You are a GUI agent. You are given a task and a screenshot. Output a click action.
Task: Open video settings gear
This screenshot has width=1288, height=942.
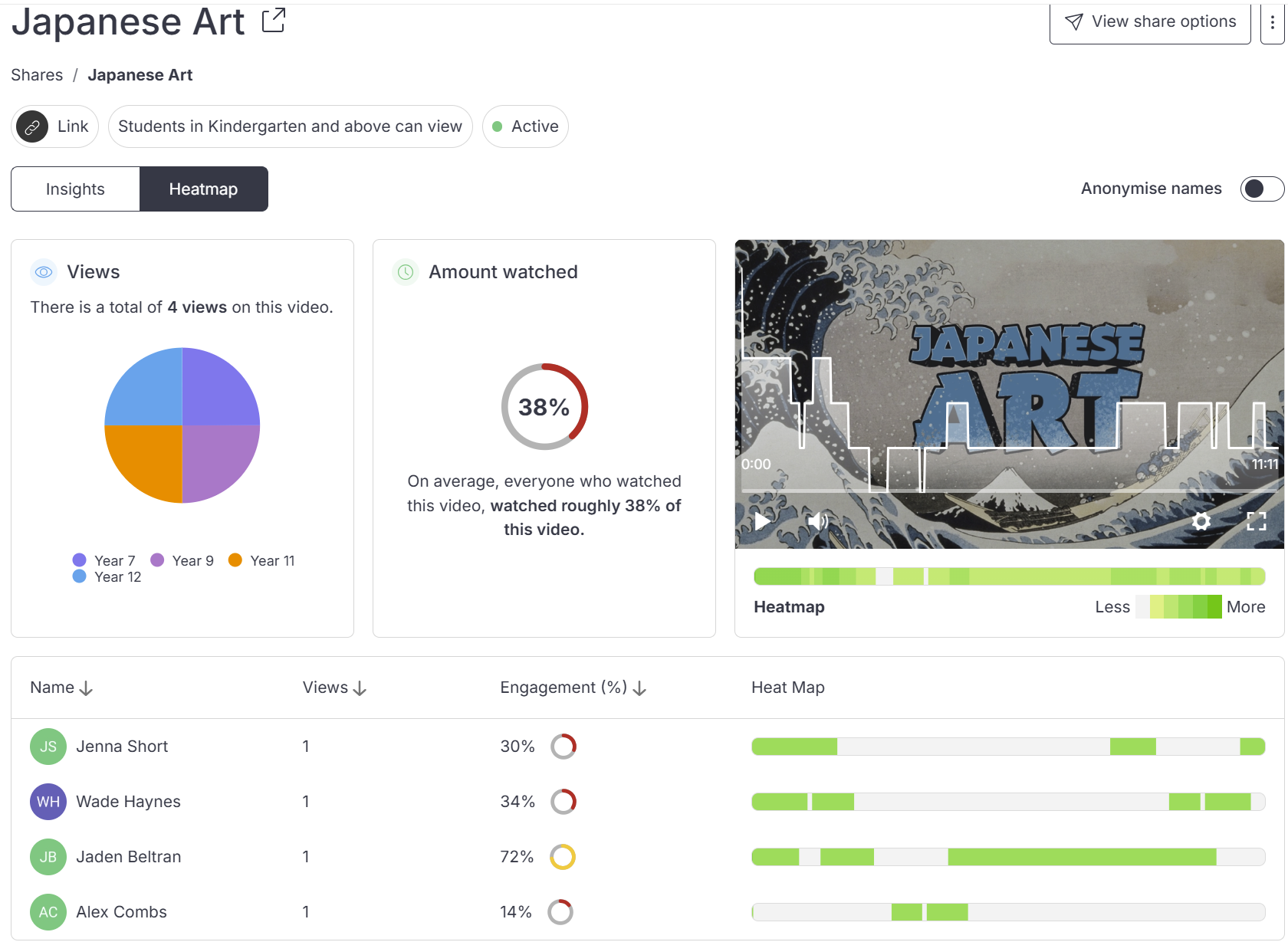point(1201,521)
